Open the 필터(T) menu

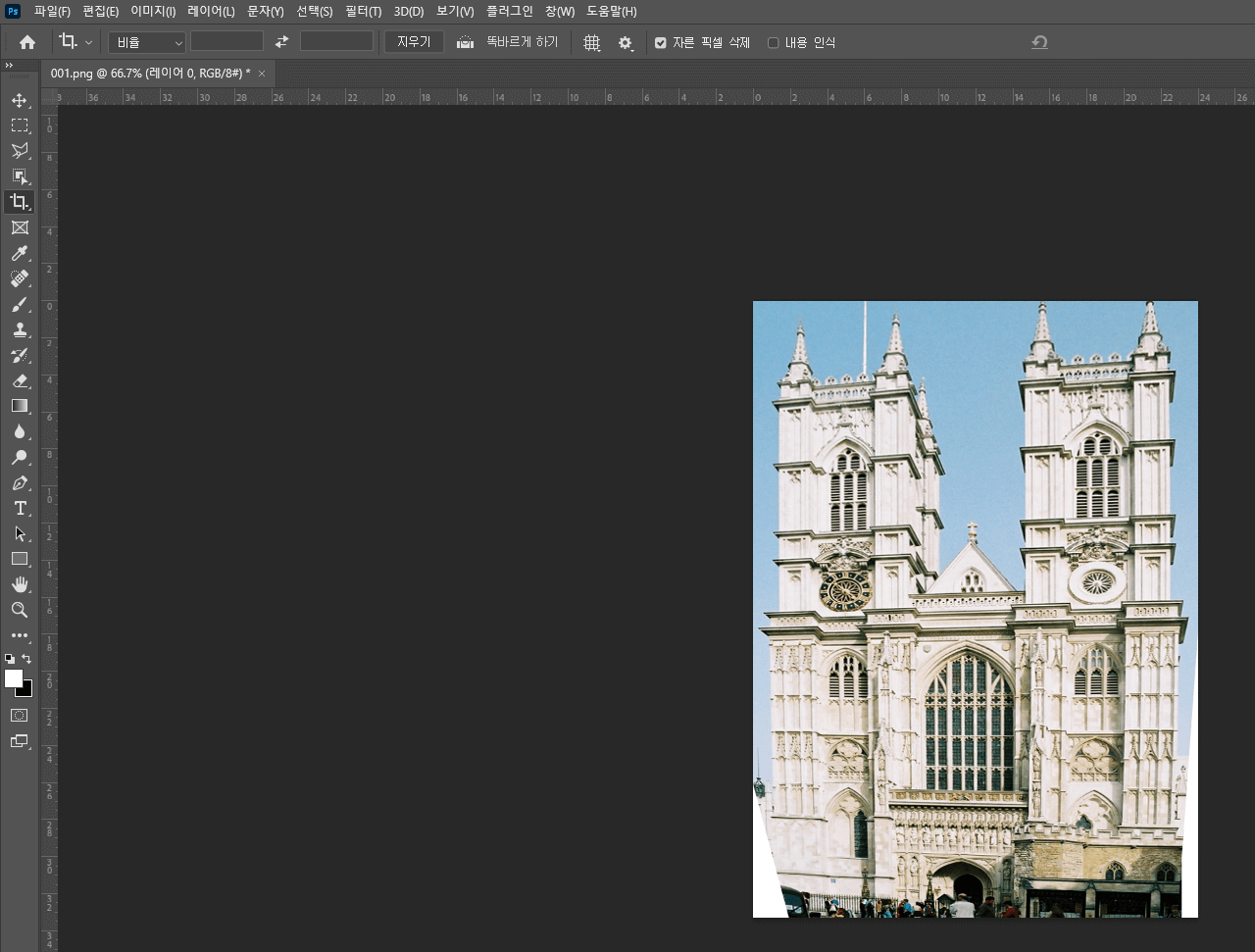(x=364, y=12)
